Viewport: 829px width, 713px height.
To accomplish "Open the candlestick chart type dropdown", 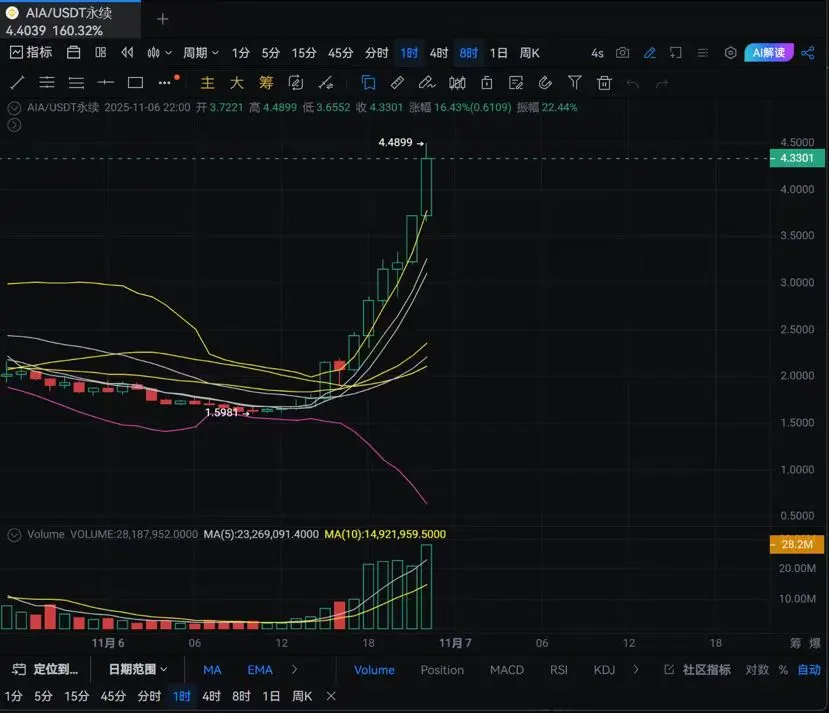I will pos(160,52).
